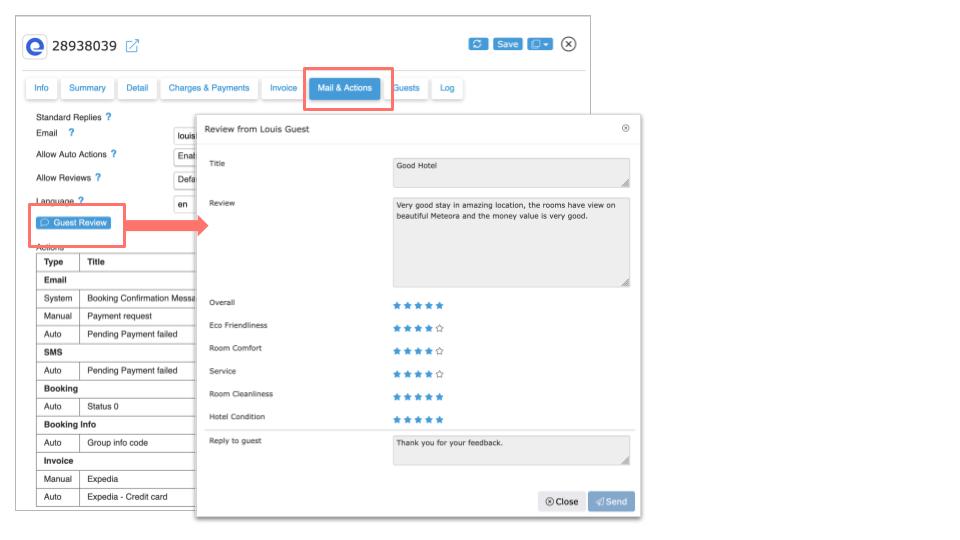Open the Guests tab
The height and width of the screenshot is (540, 960).
pyautogui.click(x=407, y=88)
